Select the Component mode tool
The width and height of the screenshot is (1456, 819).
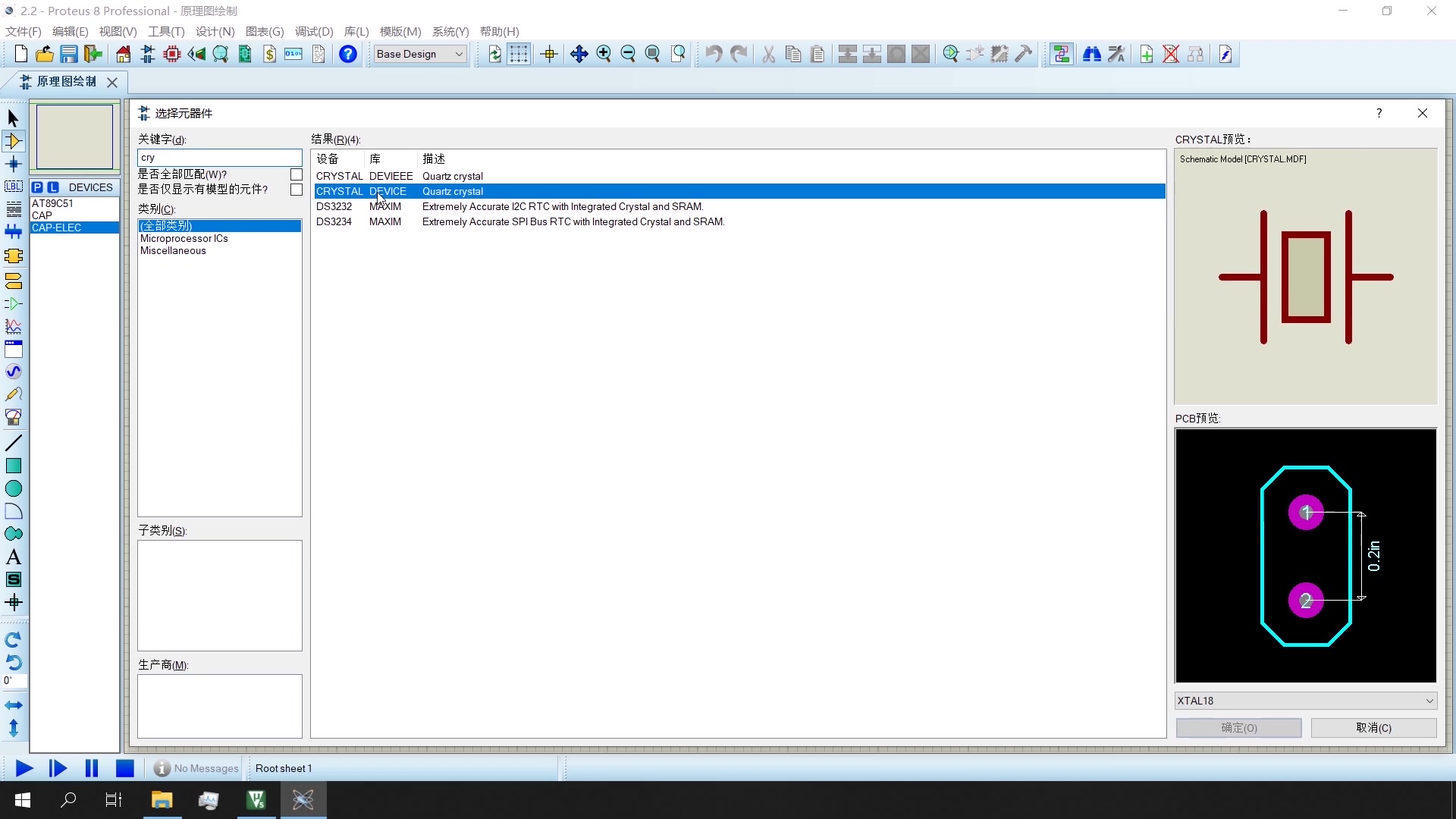(x=13, y=141)
